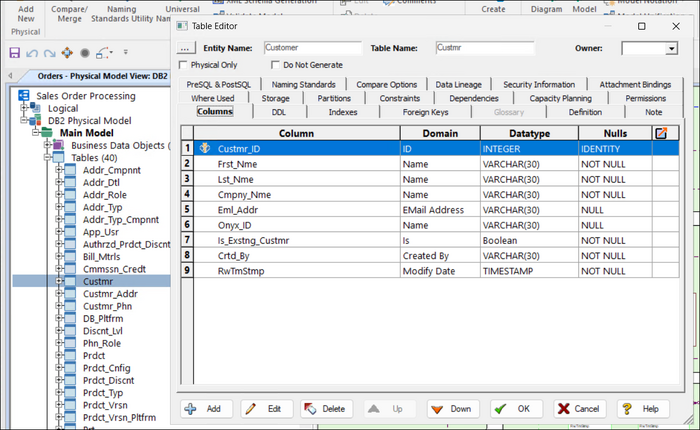Open the Foreign Keys tab
This screenshot has height=430, width=700.
425,112
